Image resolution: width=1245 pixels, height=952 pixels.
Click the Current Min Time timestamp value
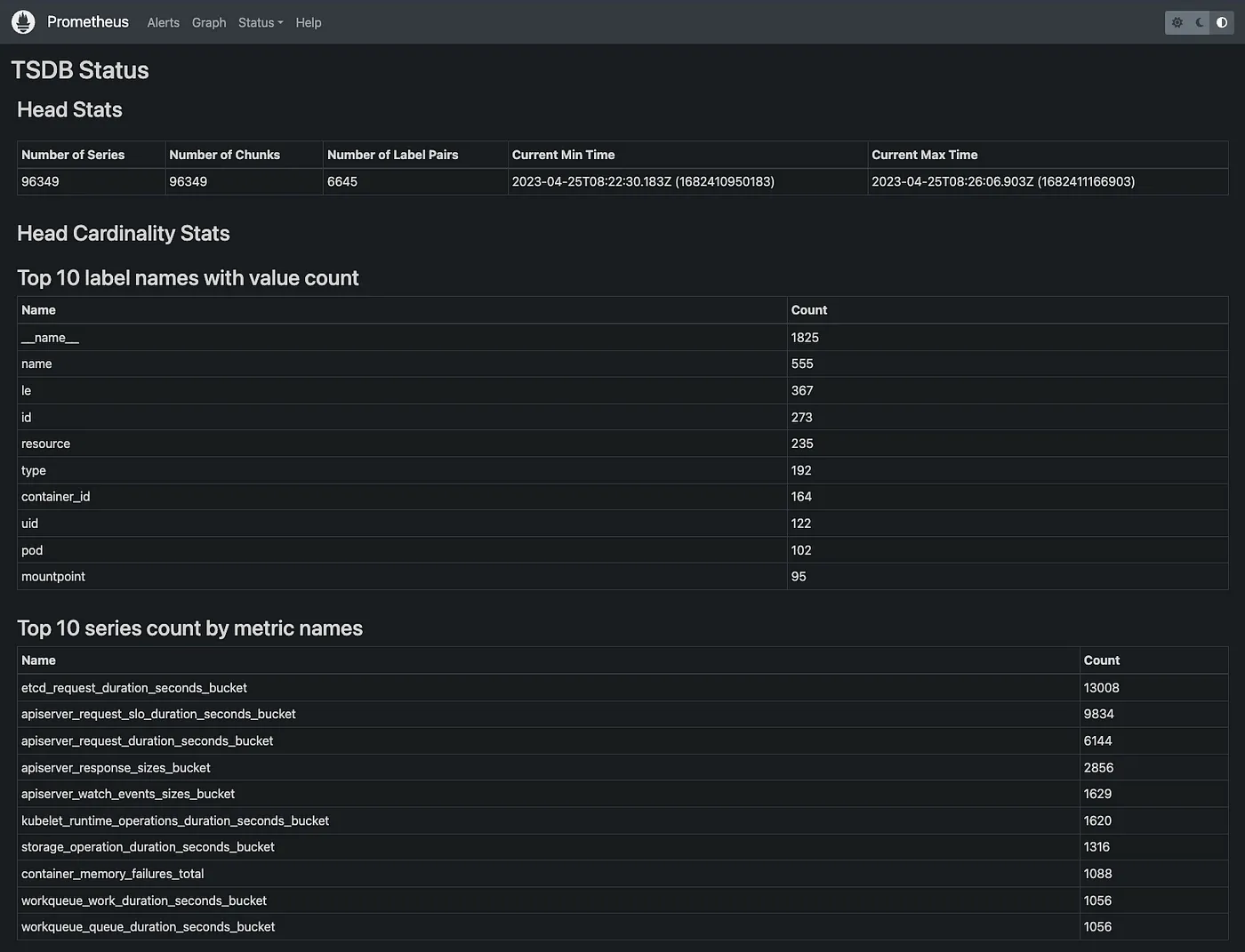pos(643,181)
